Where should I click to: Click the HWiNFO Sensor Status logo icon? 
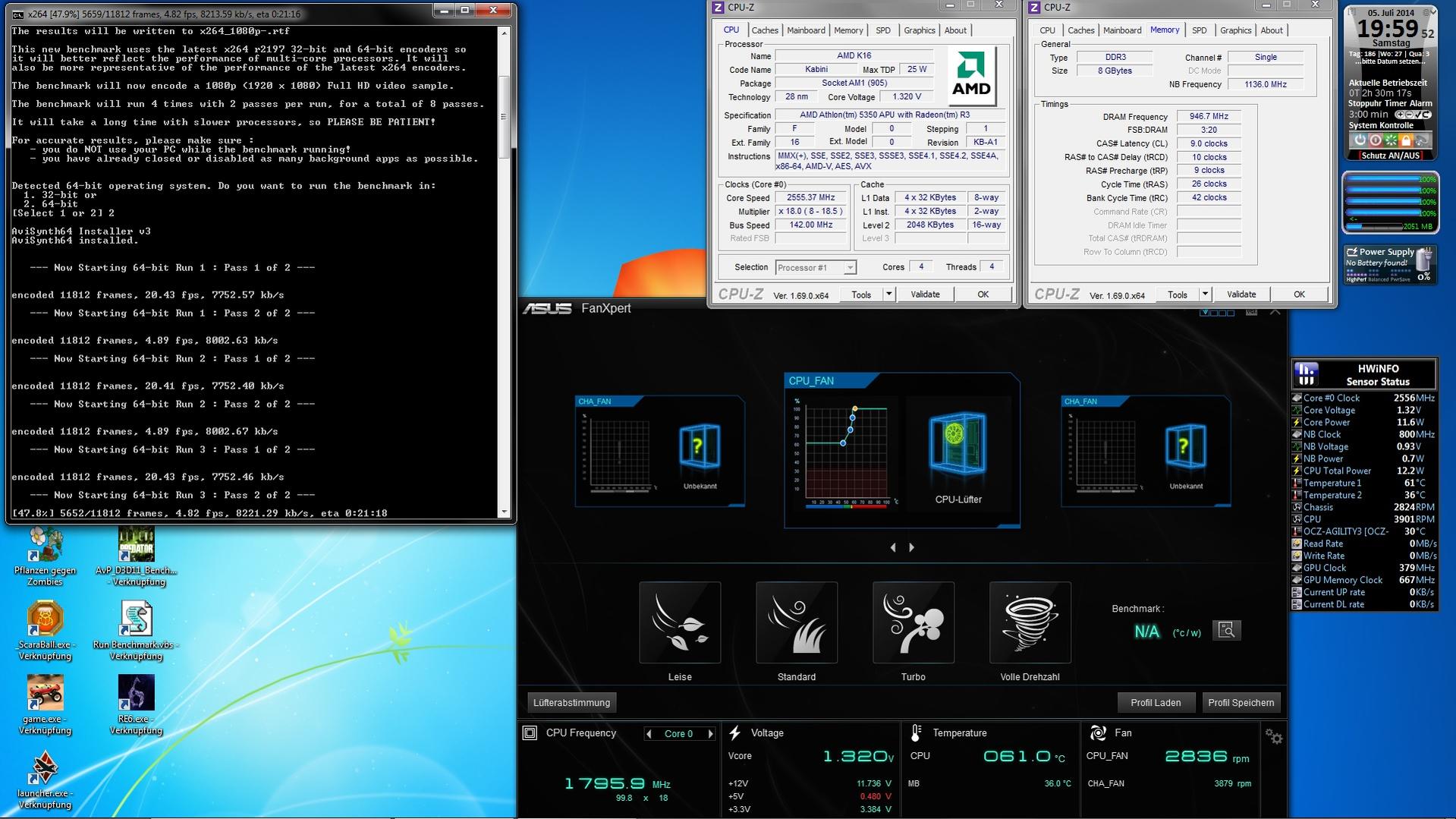pyautogui.click(x=1306, y=374)
